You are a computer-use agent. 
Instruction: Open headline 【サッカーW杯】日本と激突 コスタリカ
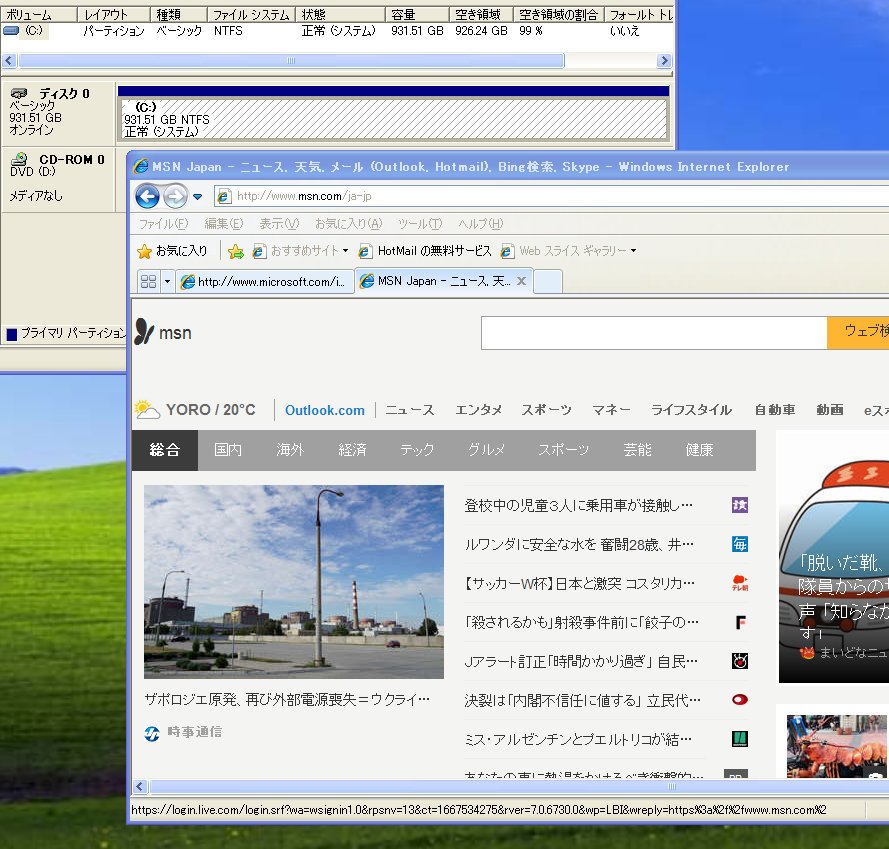tap(578, 584)
